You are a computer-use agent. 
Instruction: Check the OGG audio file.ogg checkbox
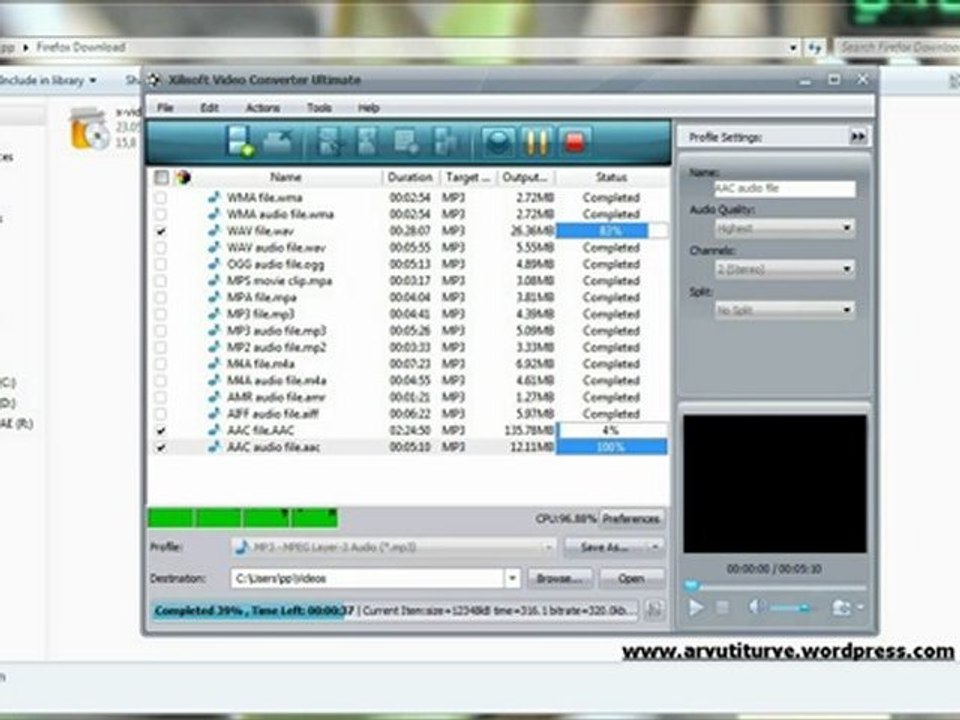pyautogui.click(x=160, y=264)
